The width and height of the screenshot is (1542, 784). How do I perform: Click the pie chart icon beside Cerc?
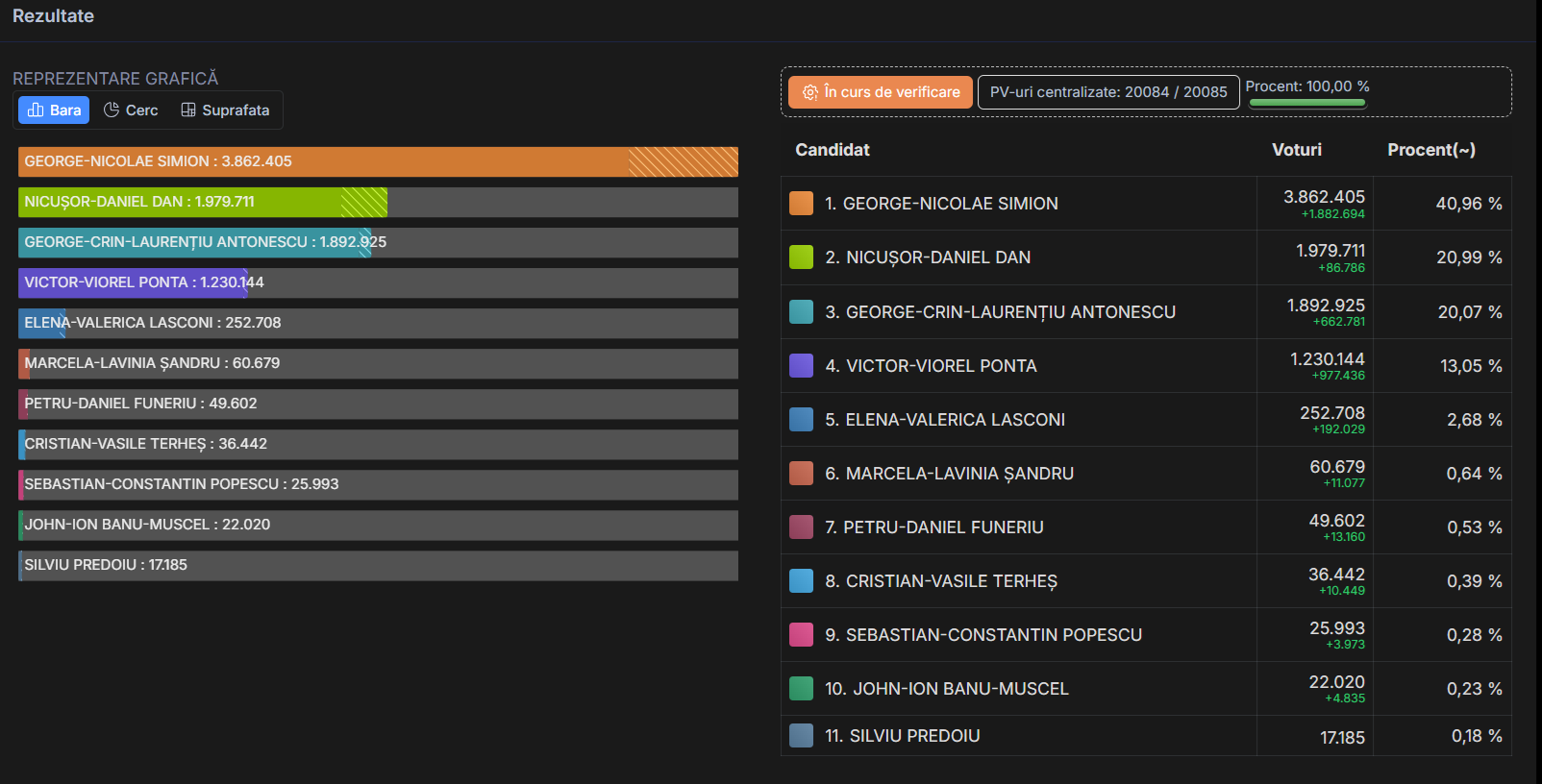point(112,110)
